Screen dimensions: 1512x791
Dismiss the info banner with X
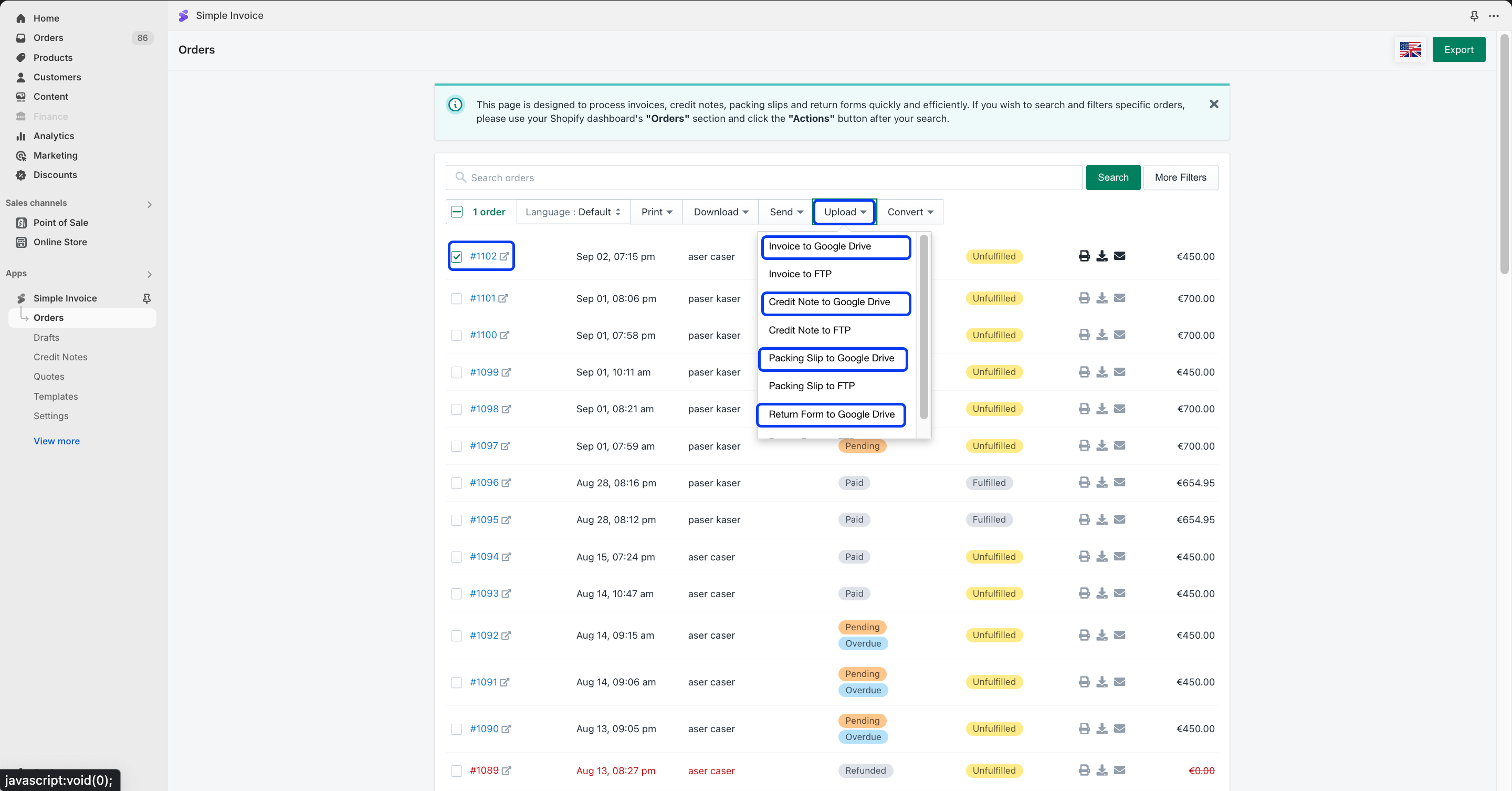1214,104
